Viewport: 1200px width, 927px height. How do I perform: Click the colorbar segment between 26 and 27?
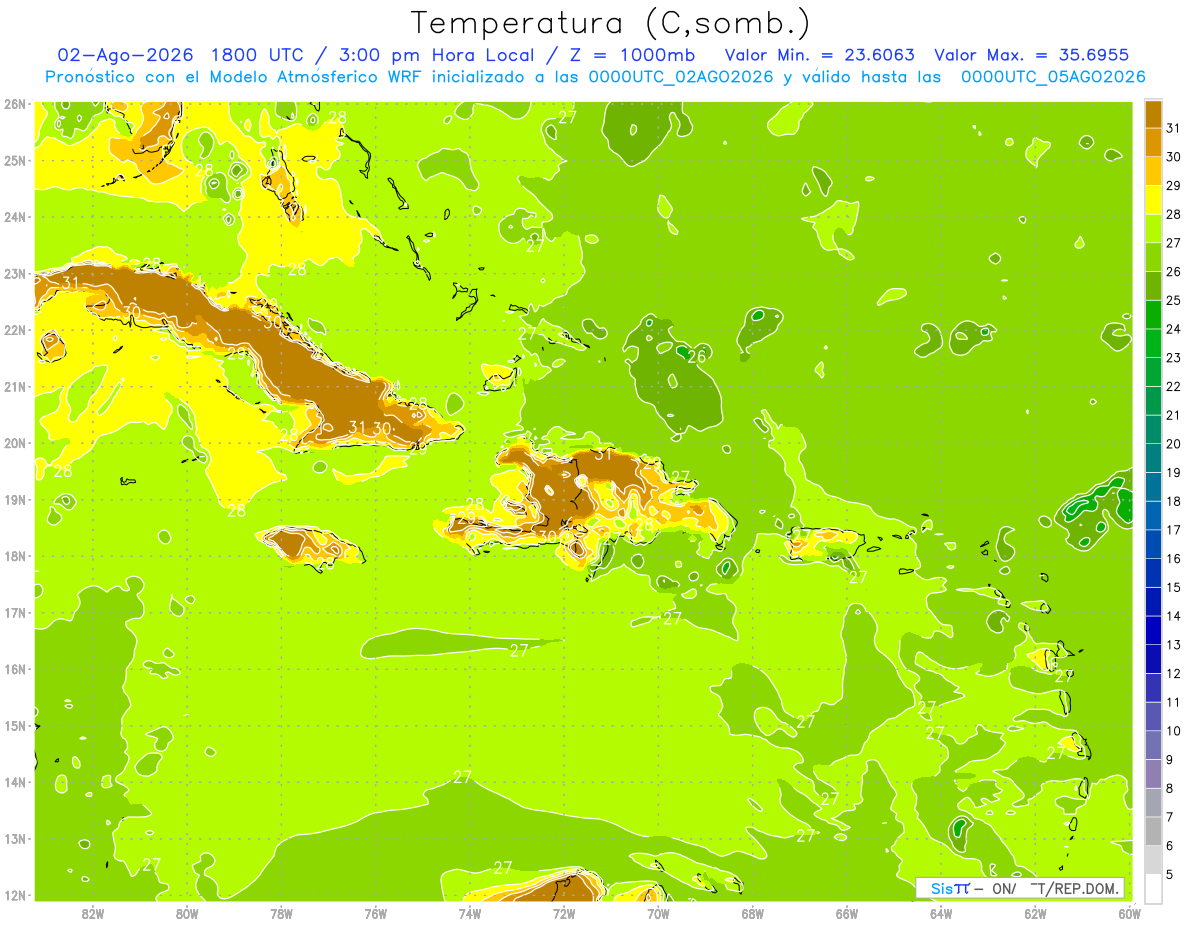1153,256
